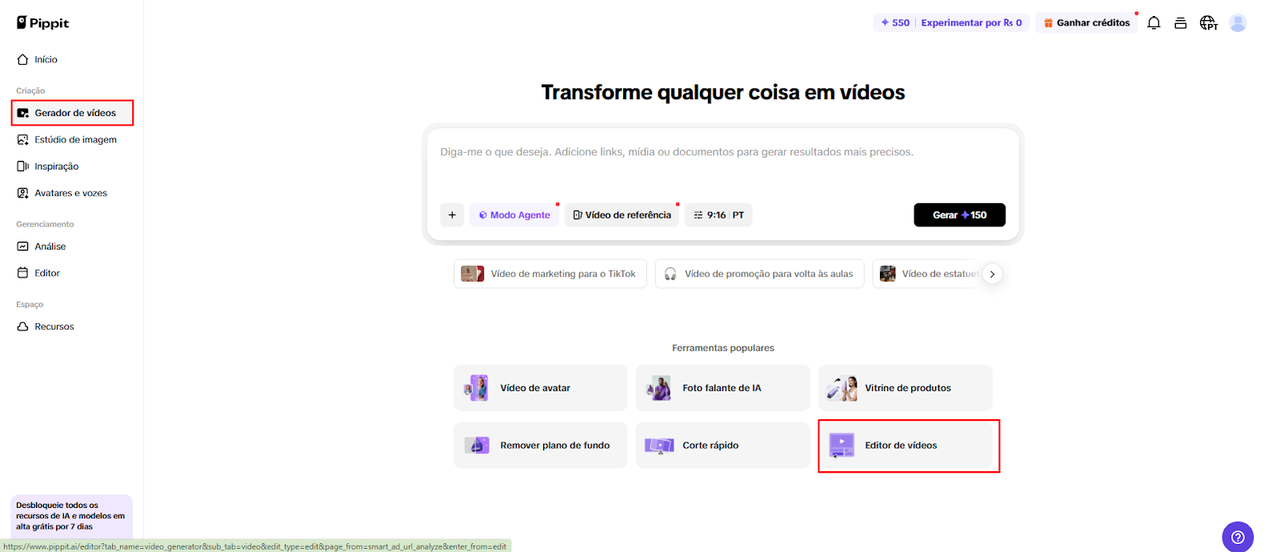1280x552 pixels.
Task: Click the 550 credits badge
Action: point(895,23)
